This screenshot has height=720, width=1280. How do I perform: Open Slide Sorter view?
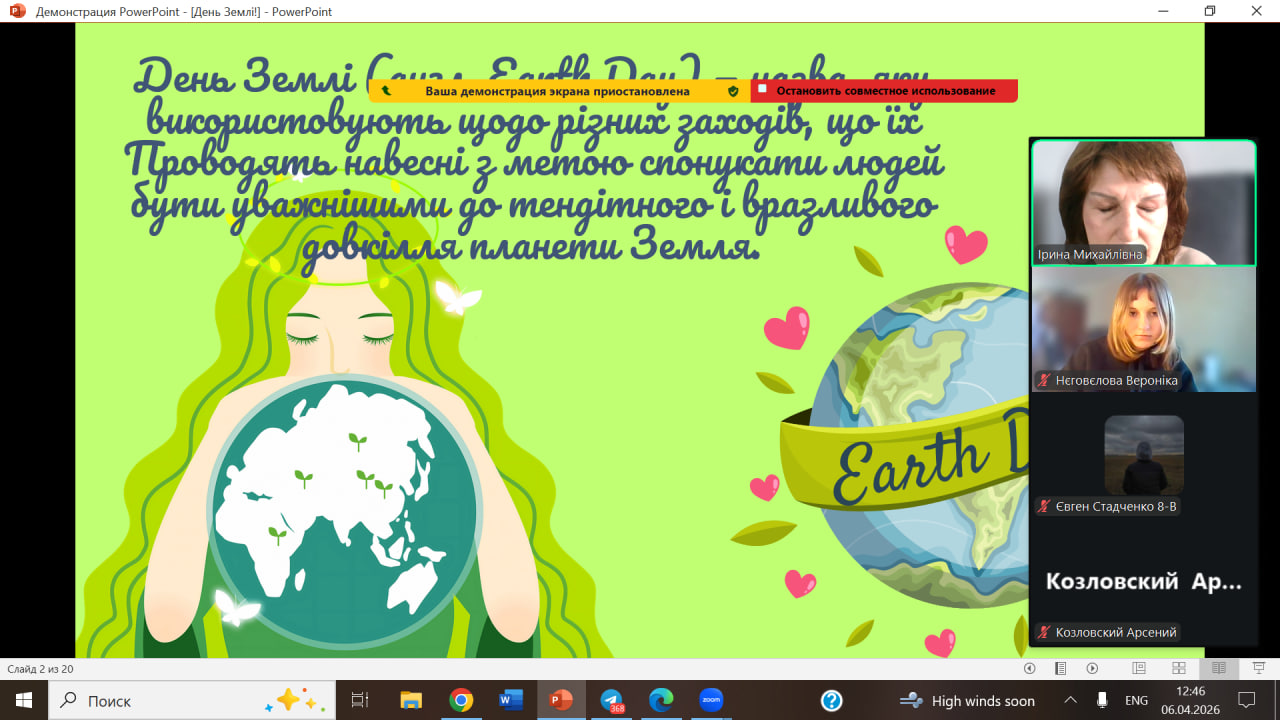click(x=1179, y=668)
